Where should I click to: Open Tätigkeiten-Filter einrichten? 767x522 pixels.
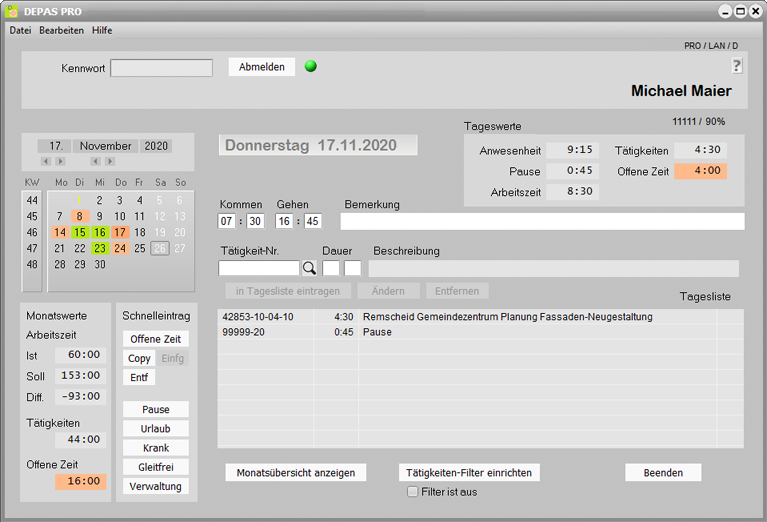470,472
